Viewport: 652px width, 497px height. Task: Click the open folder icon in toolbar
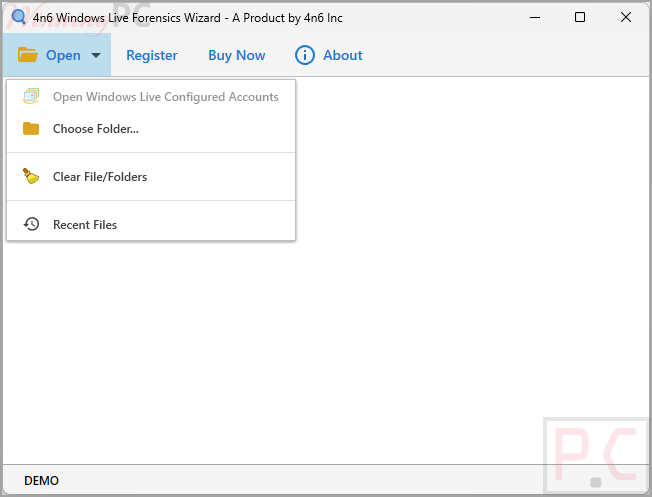point(28,55)
